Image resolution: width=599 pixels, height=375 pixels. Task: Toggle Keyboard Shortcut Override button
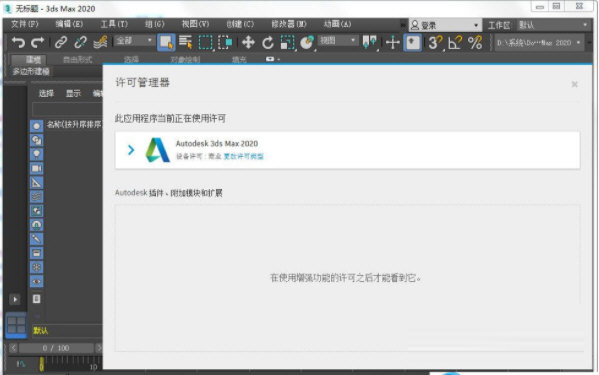point(413,42)
